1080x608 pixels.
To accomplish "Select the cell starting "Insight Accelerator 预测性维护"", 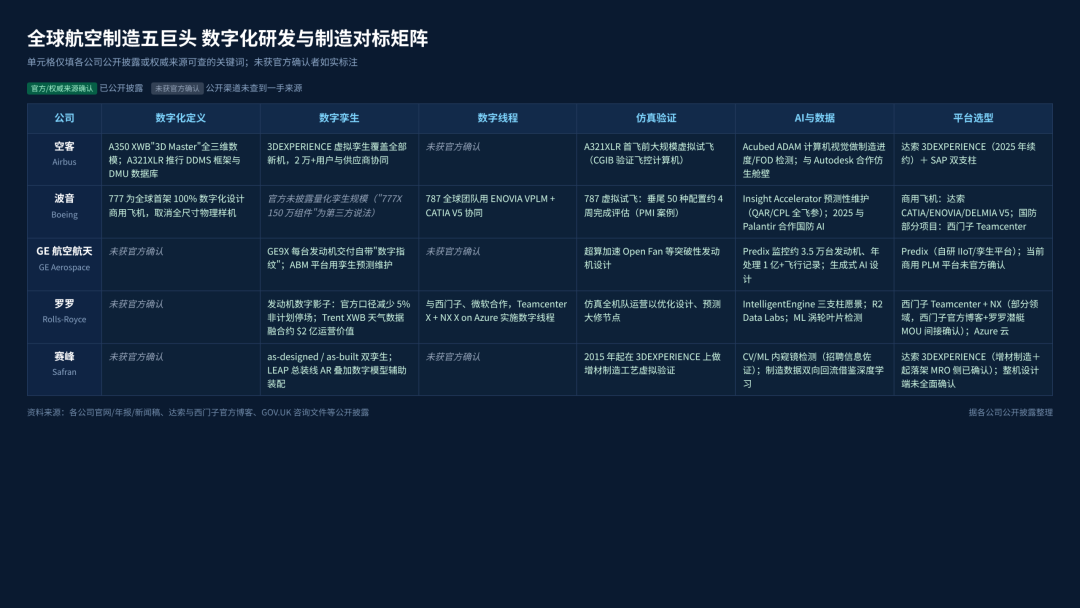I will (814, 211).
